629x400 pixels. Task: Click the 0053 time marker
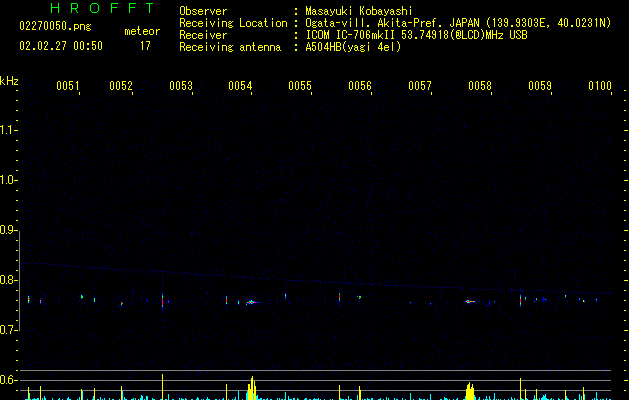(x=181, y=86)
